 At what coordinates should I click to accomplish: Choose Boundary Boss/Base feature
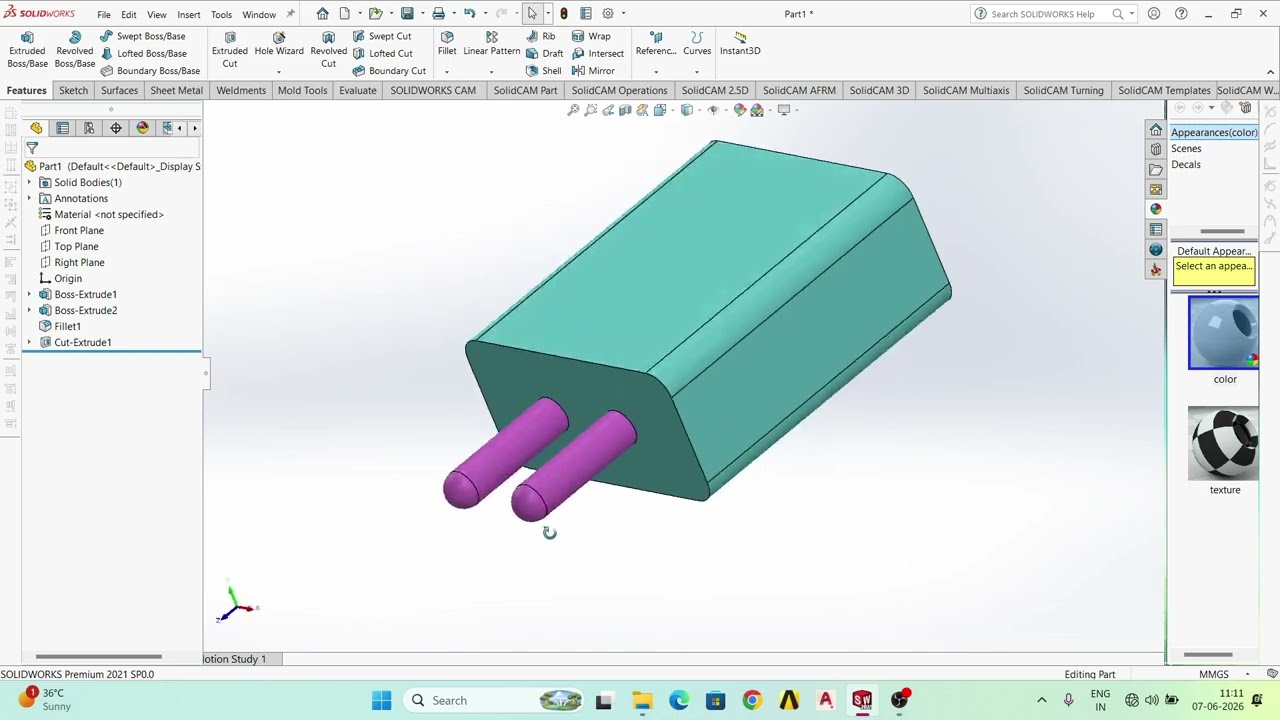pyautogui.click(x=150, y=71)
